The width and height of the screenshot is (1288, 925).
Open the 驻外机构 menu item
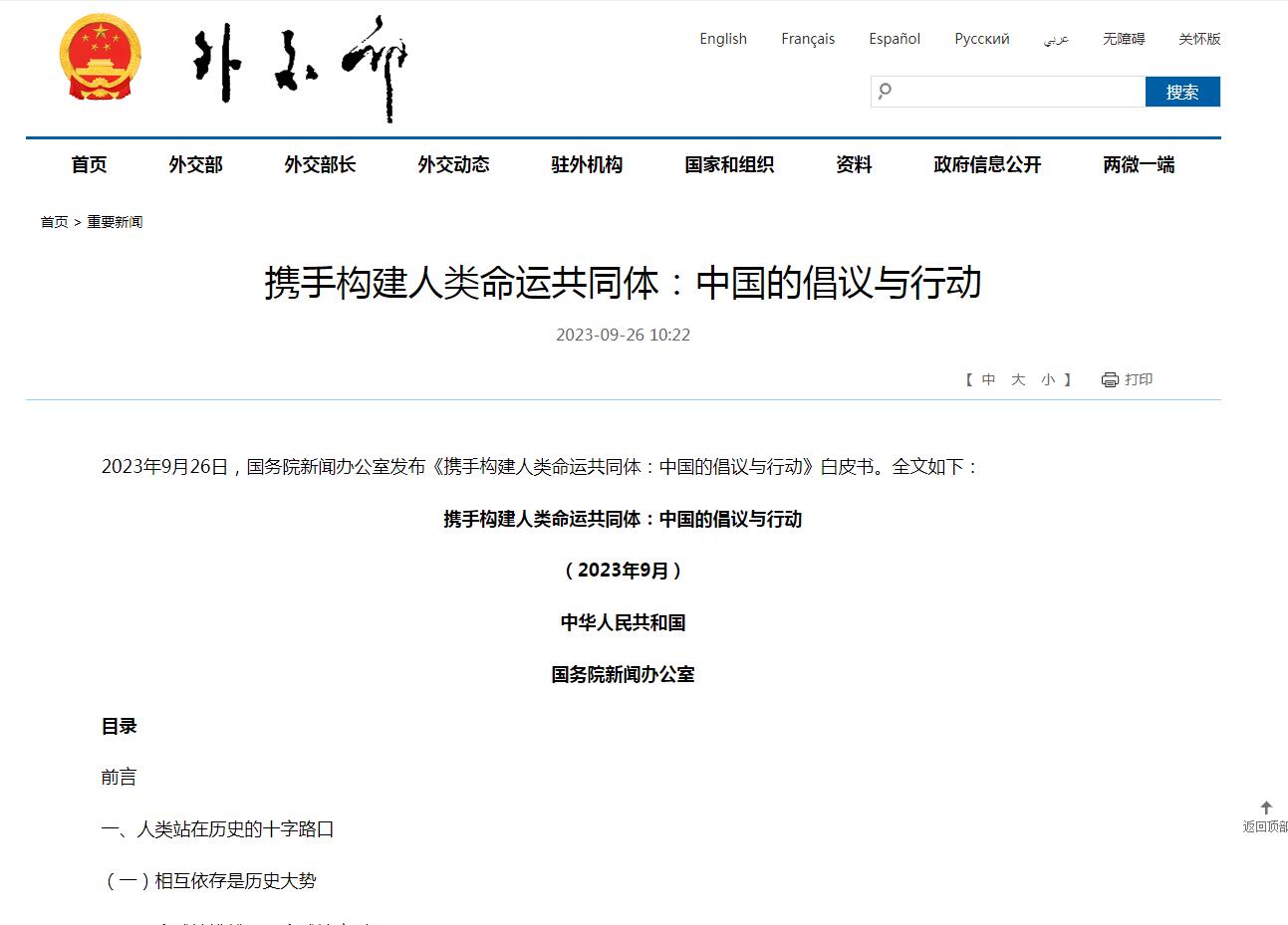(587, 164)
